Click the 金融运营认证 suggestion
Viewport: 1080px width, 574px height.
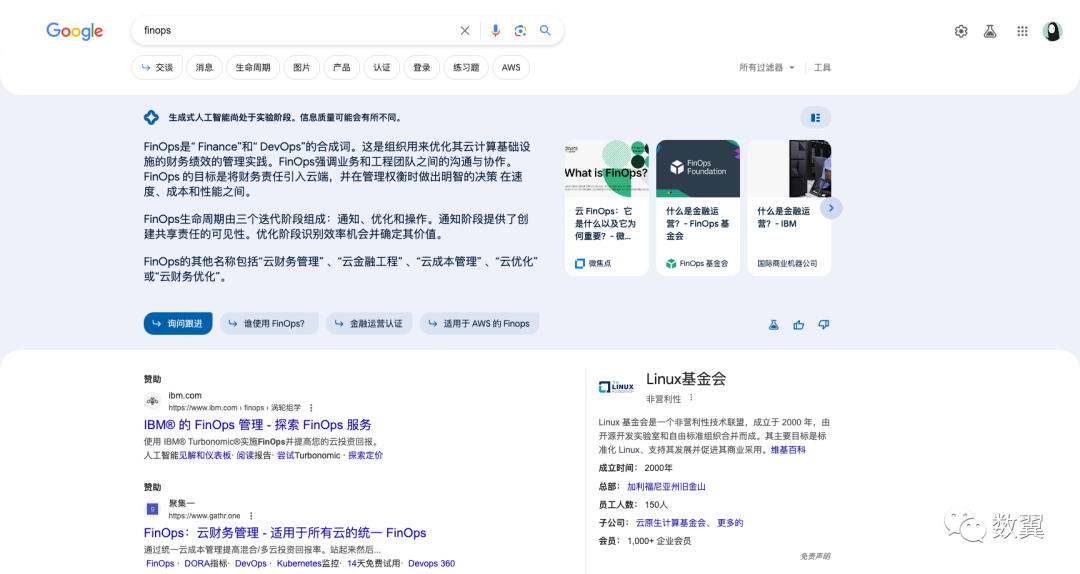[369, 324]
